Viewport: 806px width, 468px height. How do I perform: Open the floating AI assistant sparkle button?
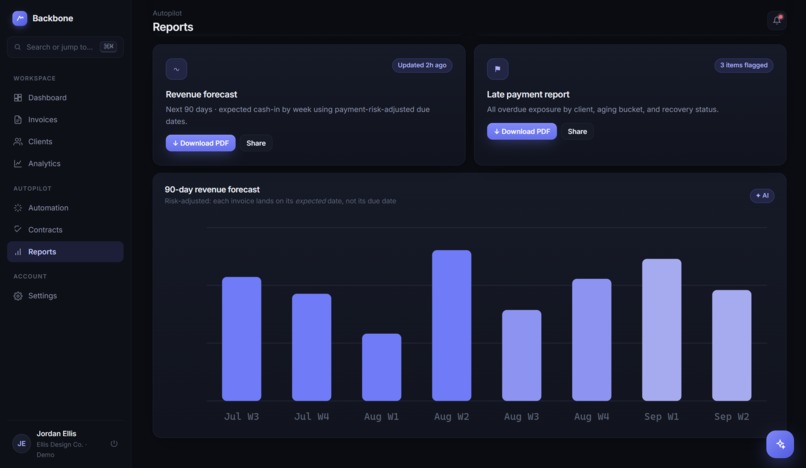point(780,444)
